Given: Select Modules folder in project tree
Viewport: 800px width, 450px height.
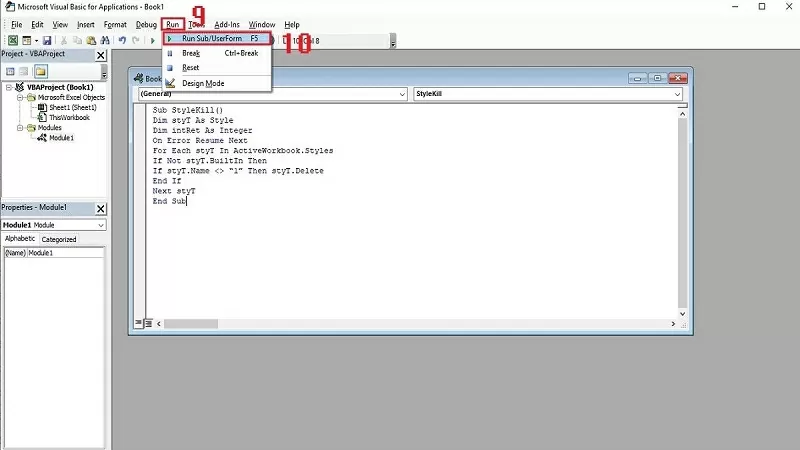Looking at the screenshot, I should click(x=49, y=128).
